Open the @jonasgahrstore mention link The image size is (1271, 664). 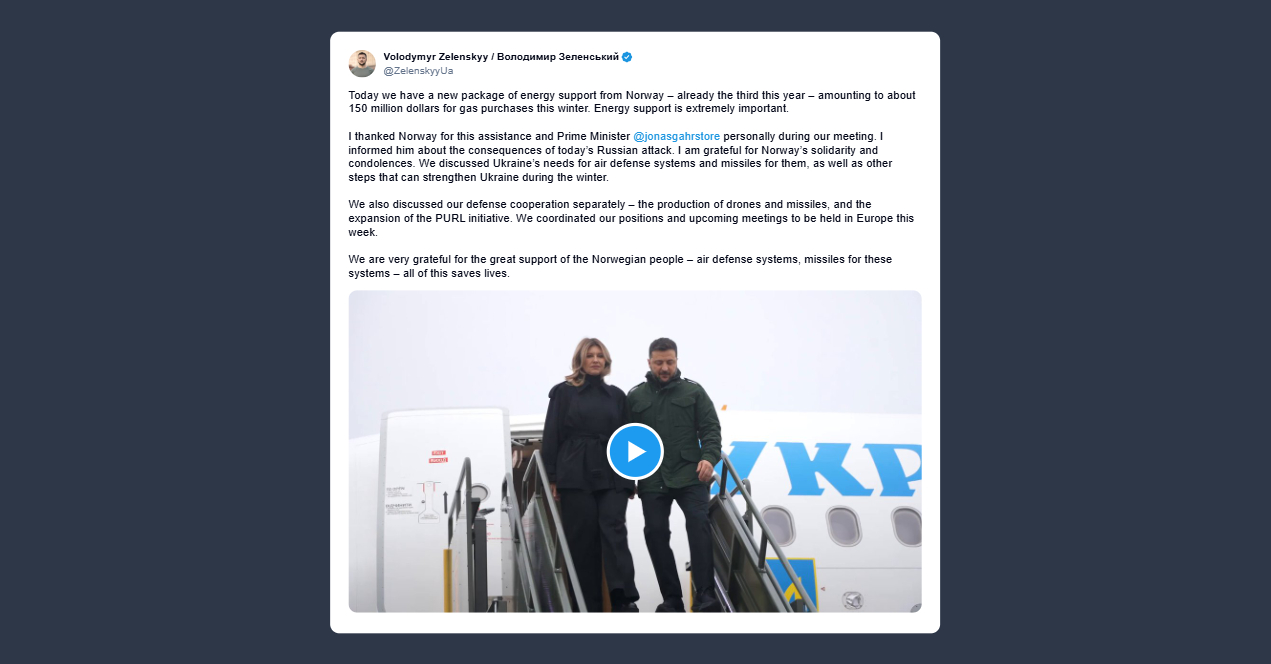click(x=676, y=136)
